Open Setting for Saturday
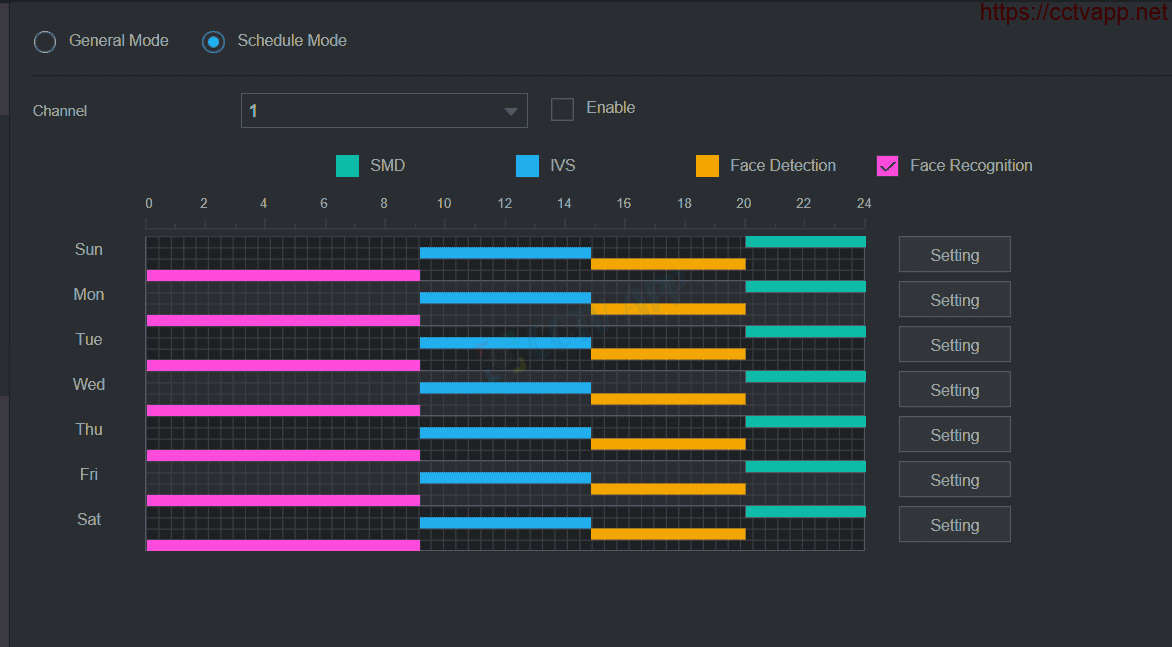This screenshot has height=647, width=1172. [954, 524]
